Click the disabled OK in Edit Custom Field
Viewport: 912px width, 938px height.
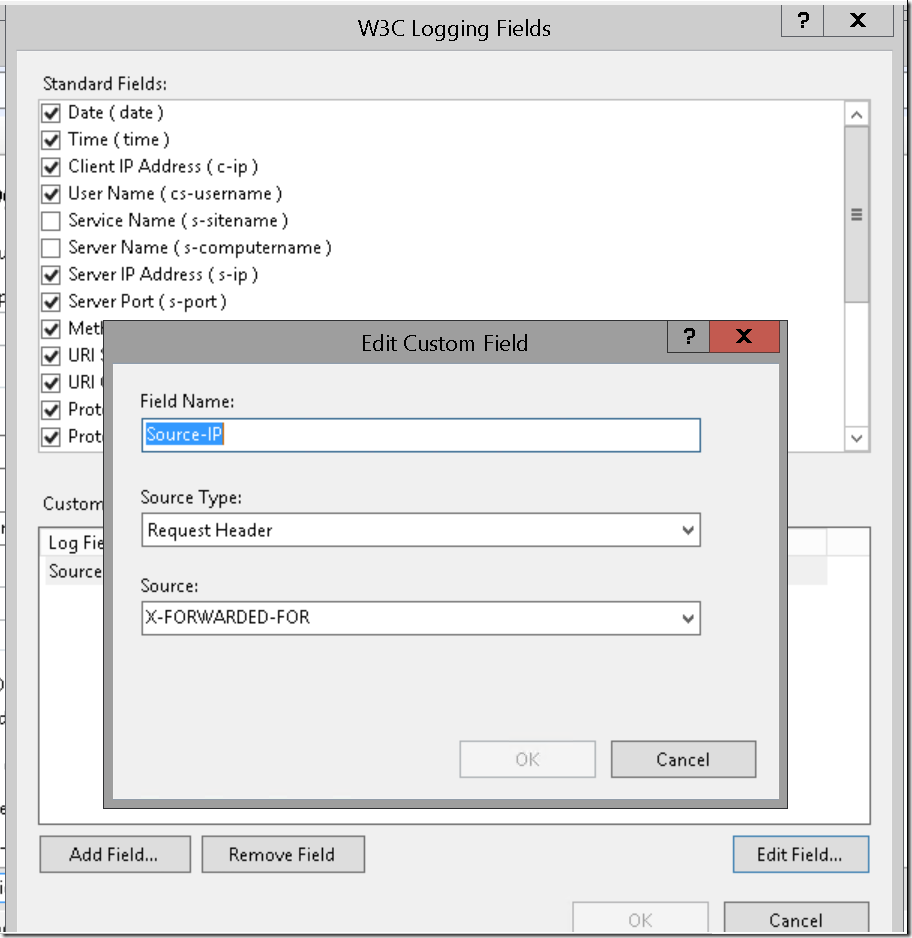(x=527, y=759)
